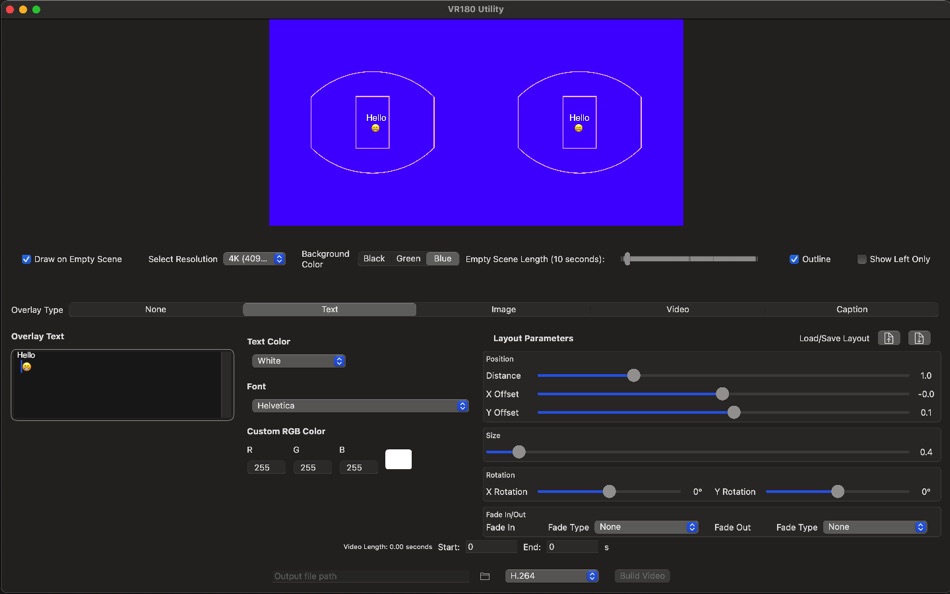Select the Caption overlay type
950x594 pixels.
(x=852, y=309)
